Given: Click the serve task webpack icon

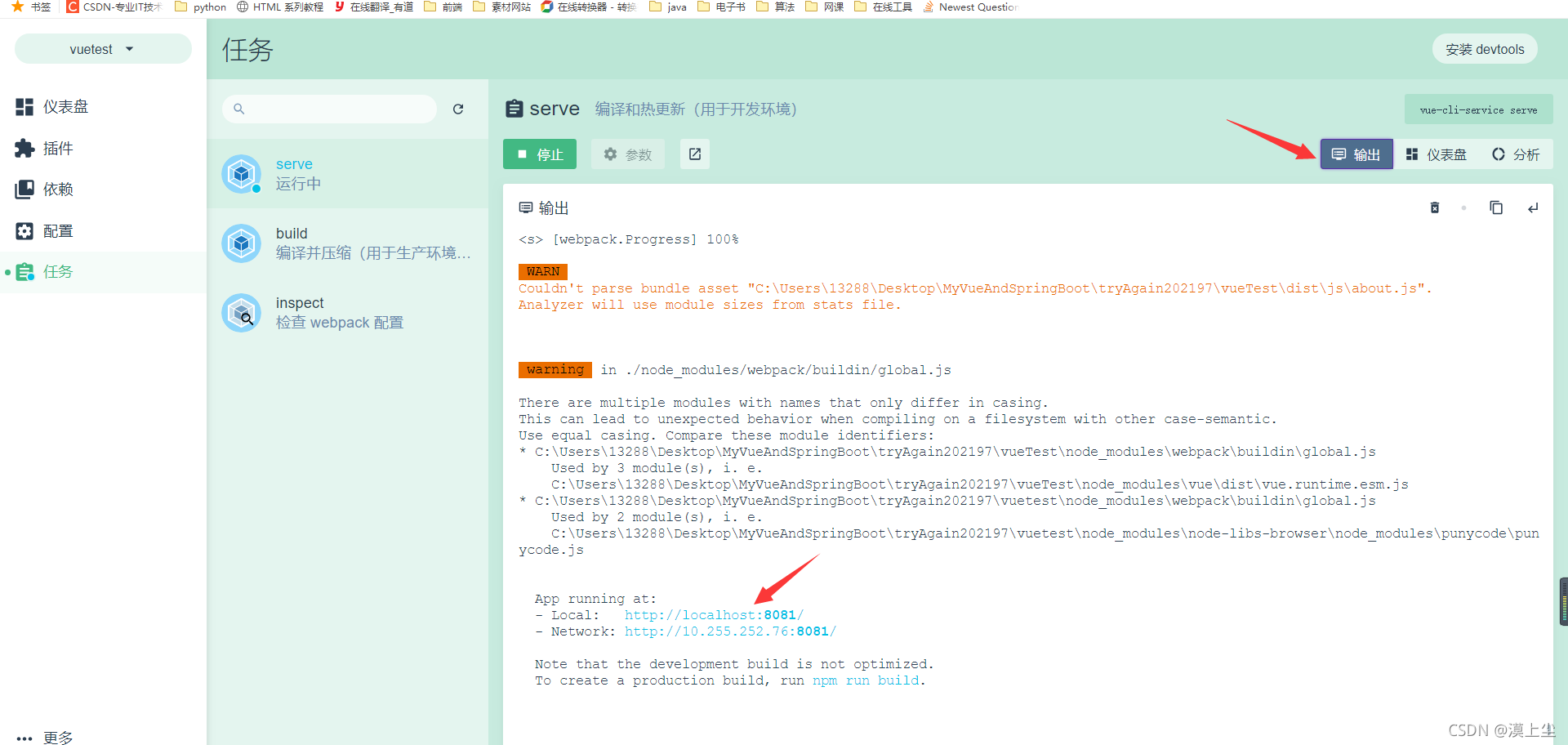Looking at the screenshot, I should [242, 174].
